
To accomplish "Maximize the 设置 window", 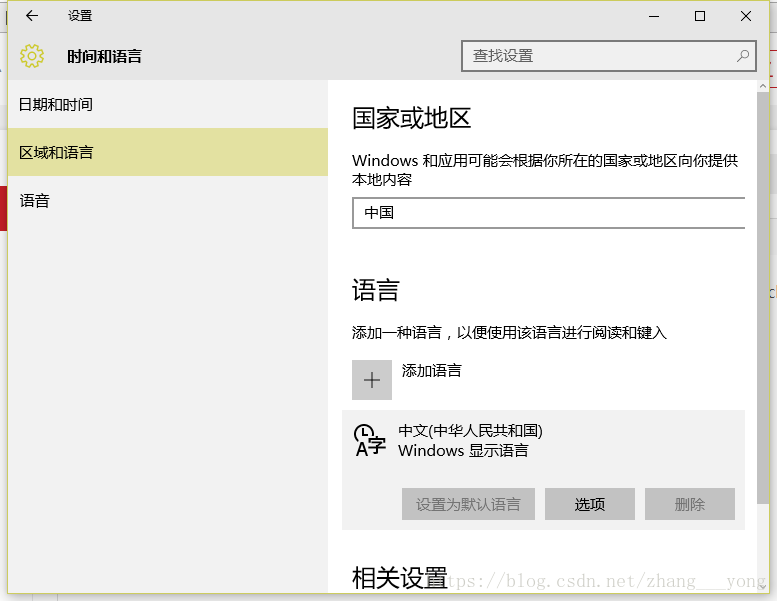I will [x=700, y=16].
